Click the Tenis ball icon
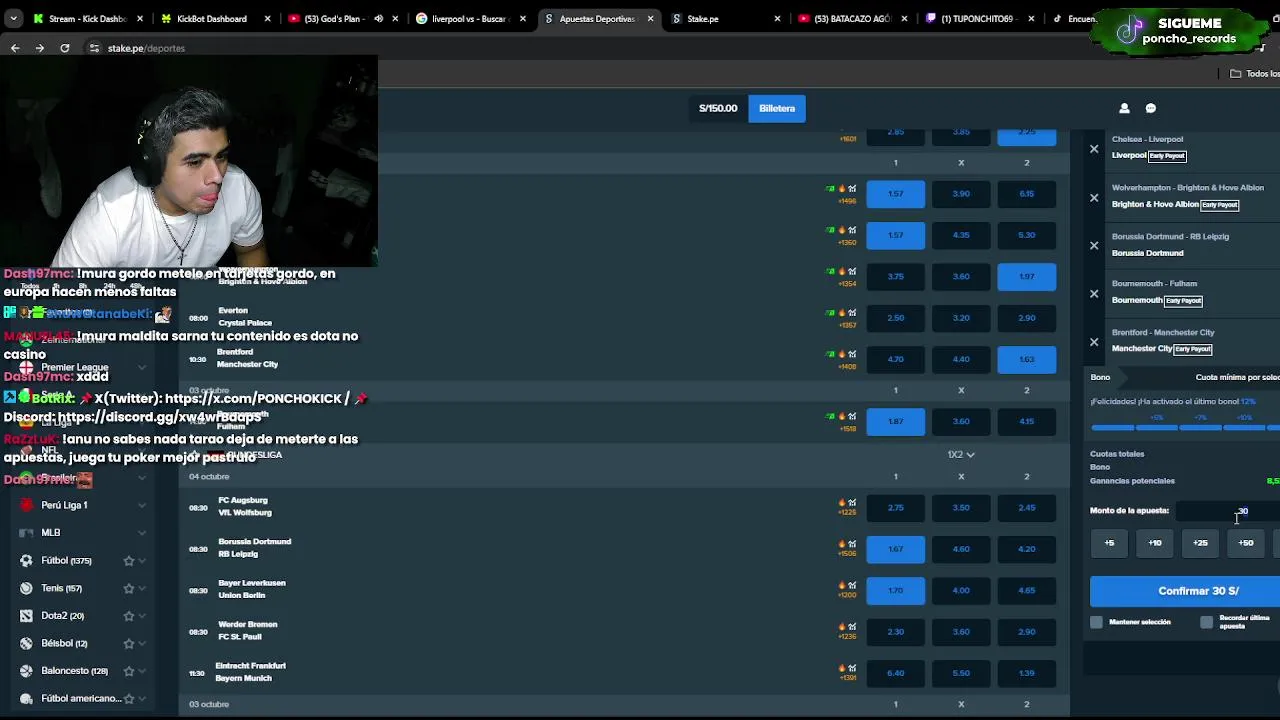 (x=26, y=588)
